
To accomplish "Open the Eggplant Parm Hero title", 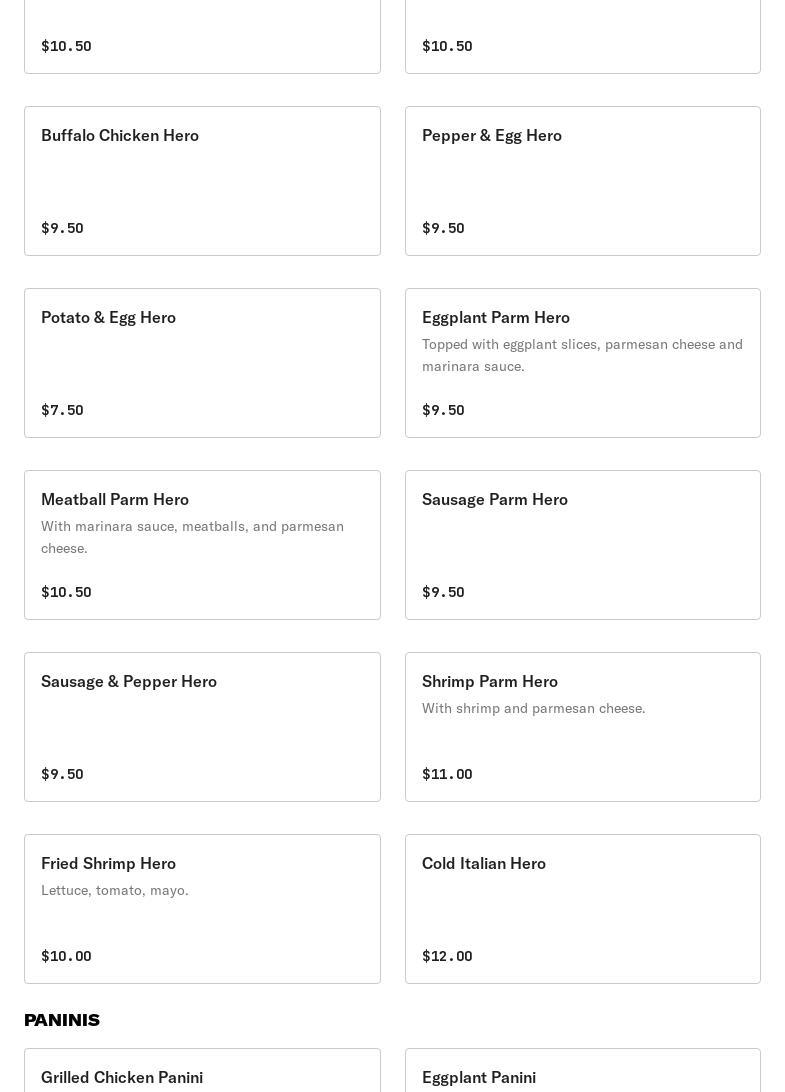I will point(495,317).
